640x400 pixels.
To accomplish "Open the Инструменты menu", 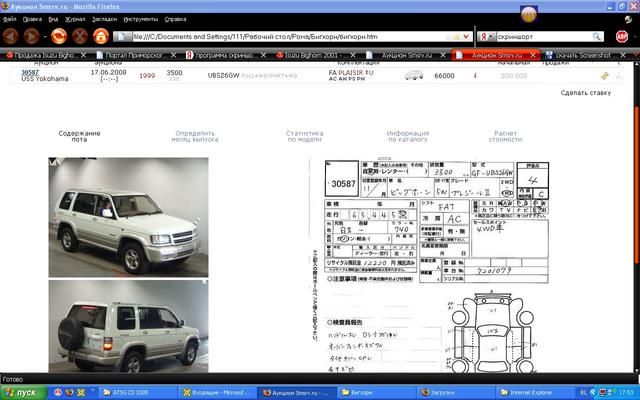I will click(x=140, y=19).
